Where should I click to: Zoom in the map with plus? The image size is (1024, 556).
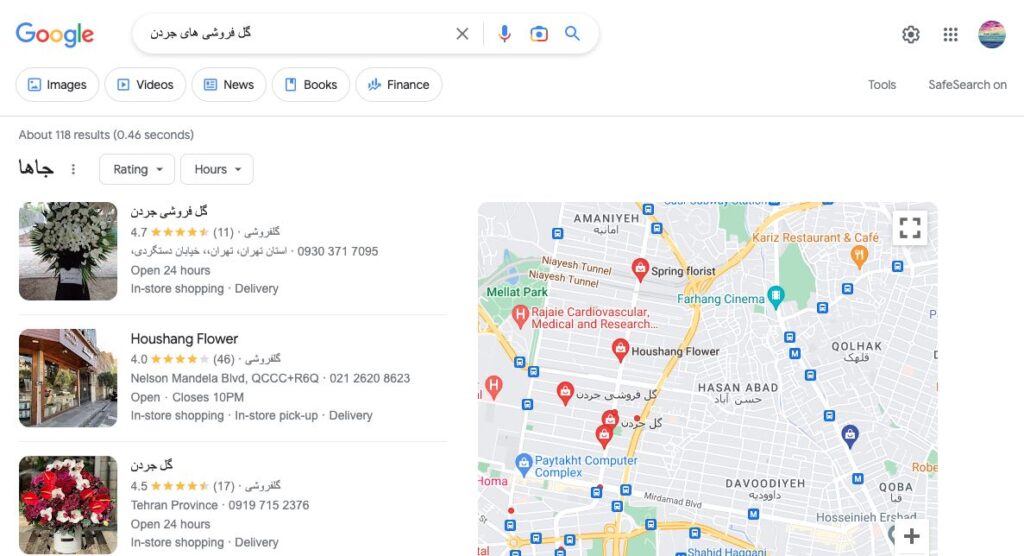point(912,536)
